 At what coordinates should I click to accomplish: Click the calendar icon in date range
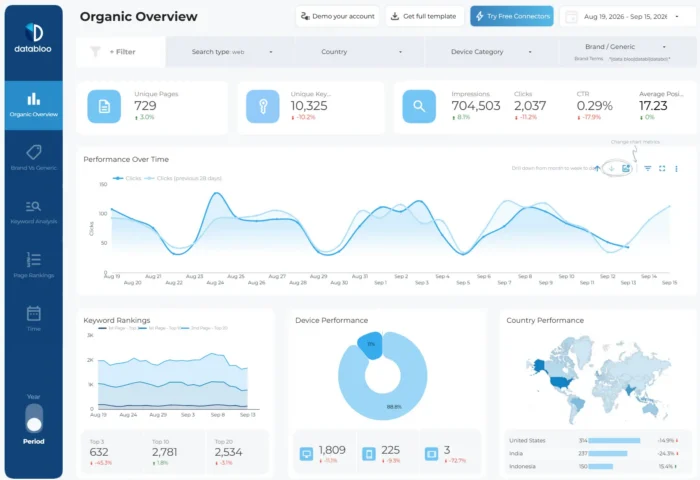pos(571,17)
